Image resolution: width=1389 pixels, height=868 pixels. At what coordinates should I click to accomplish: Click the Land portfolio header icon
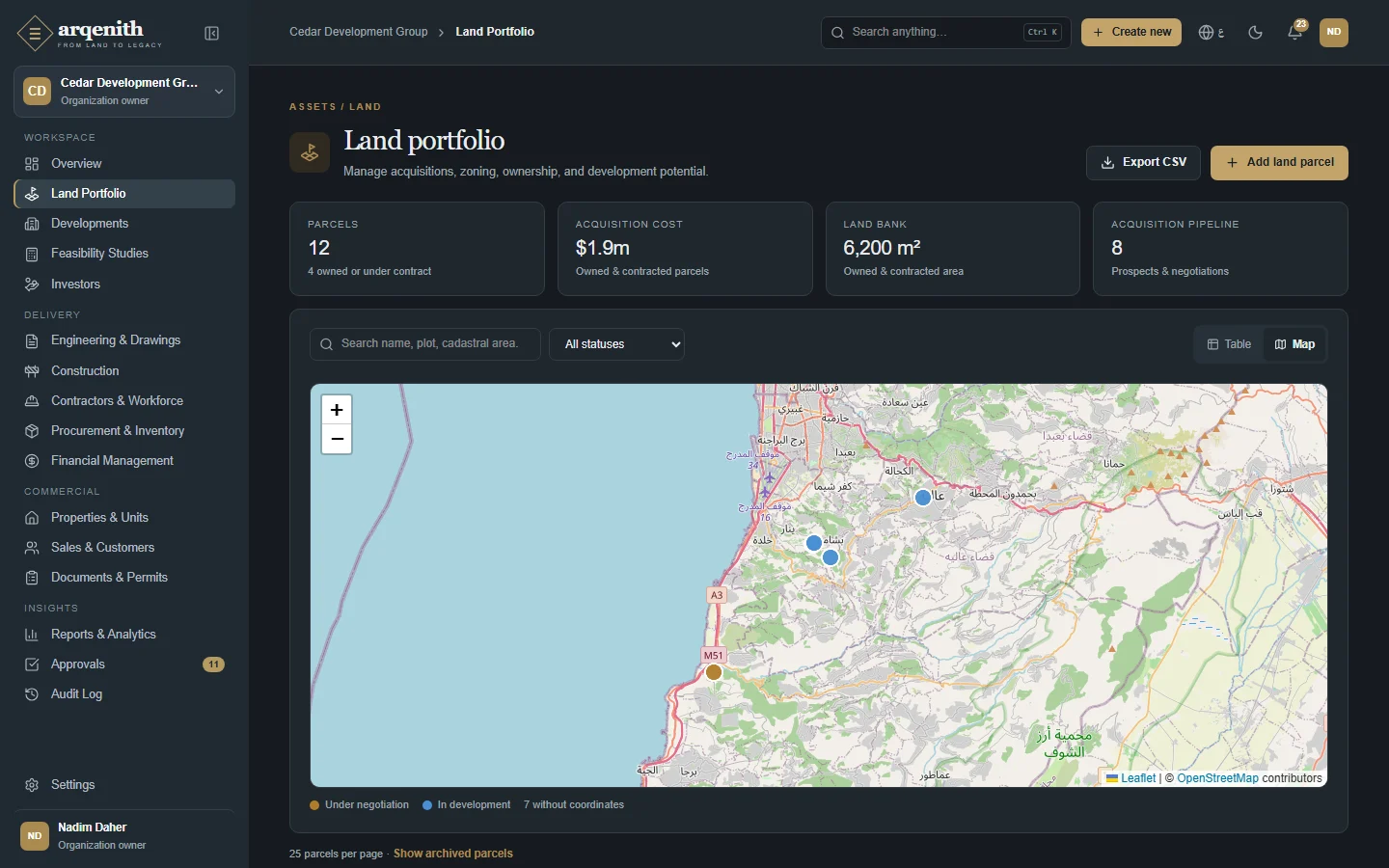click(310, 152)
